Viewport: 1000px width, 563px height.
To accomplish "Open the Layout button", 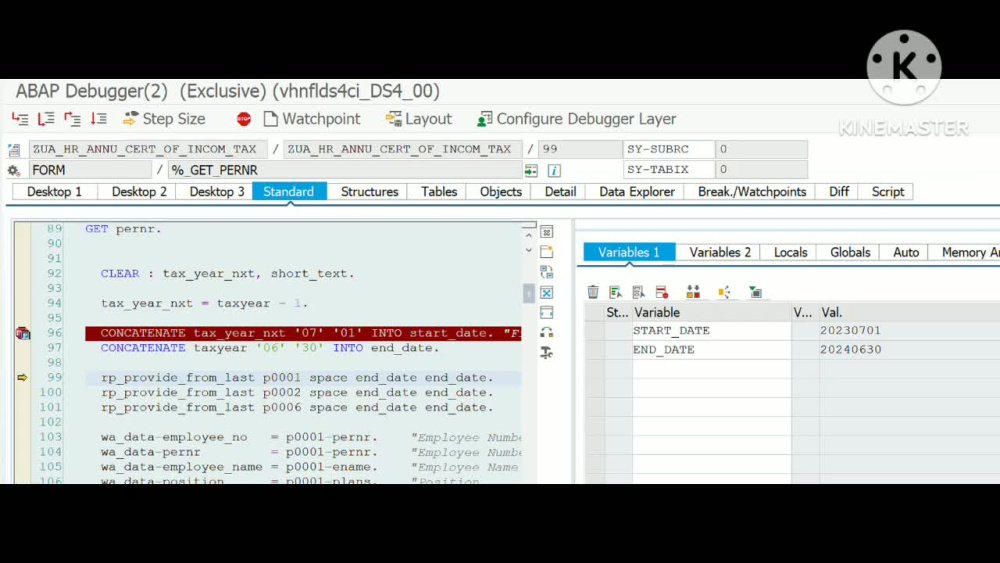I will pyautogui.click(x=418, y=119).
